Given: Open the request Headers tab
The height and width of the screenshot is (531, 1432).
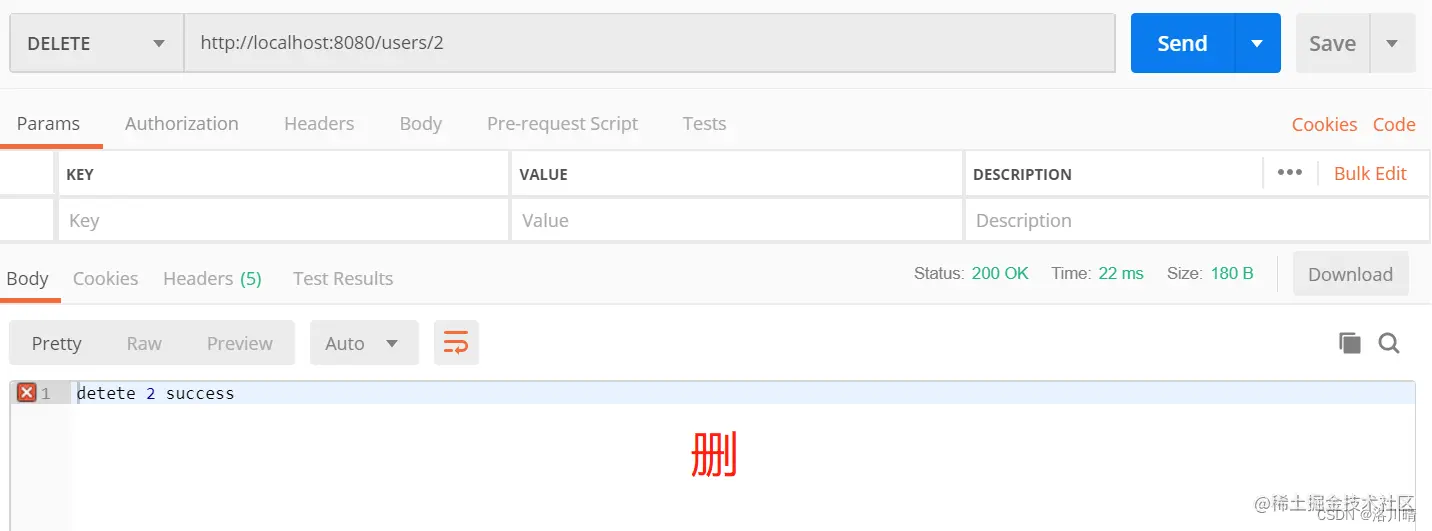Looking at the screenshot, I should 319,124.
